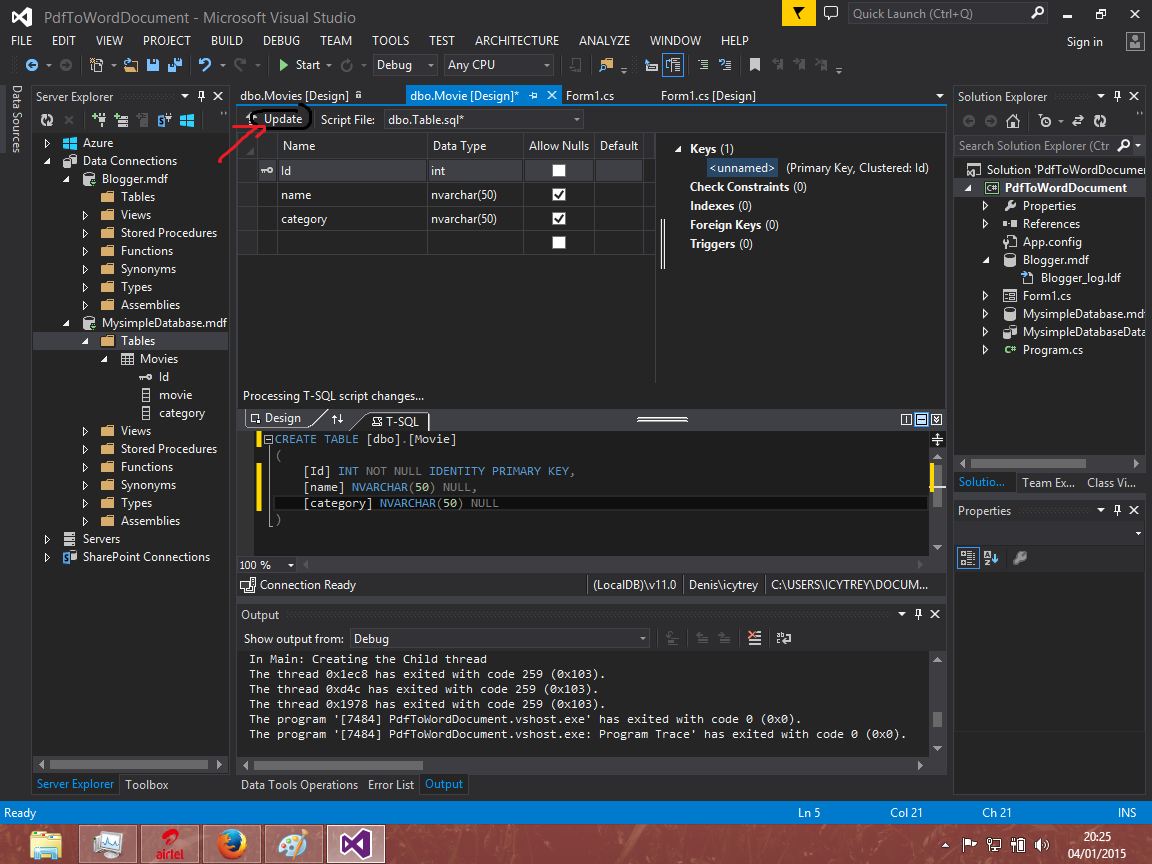
Task: Switch to the Error List tab
Action: 391,785
